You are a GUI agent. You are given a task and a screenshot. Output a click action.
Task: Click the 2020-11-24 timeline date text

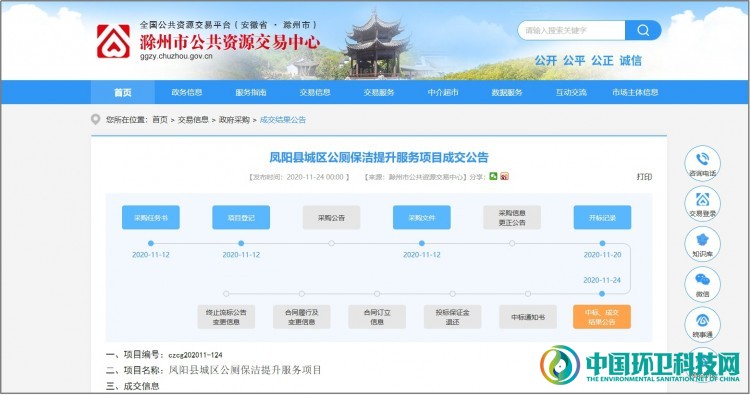[x=602, y=280]
